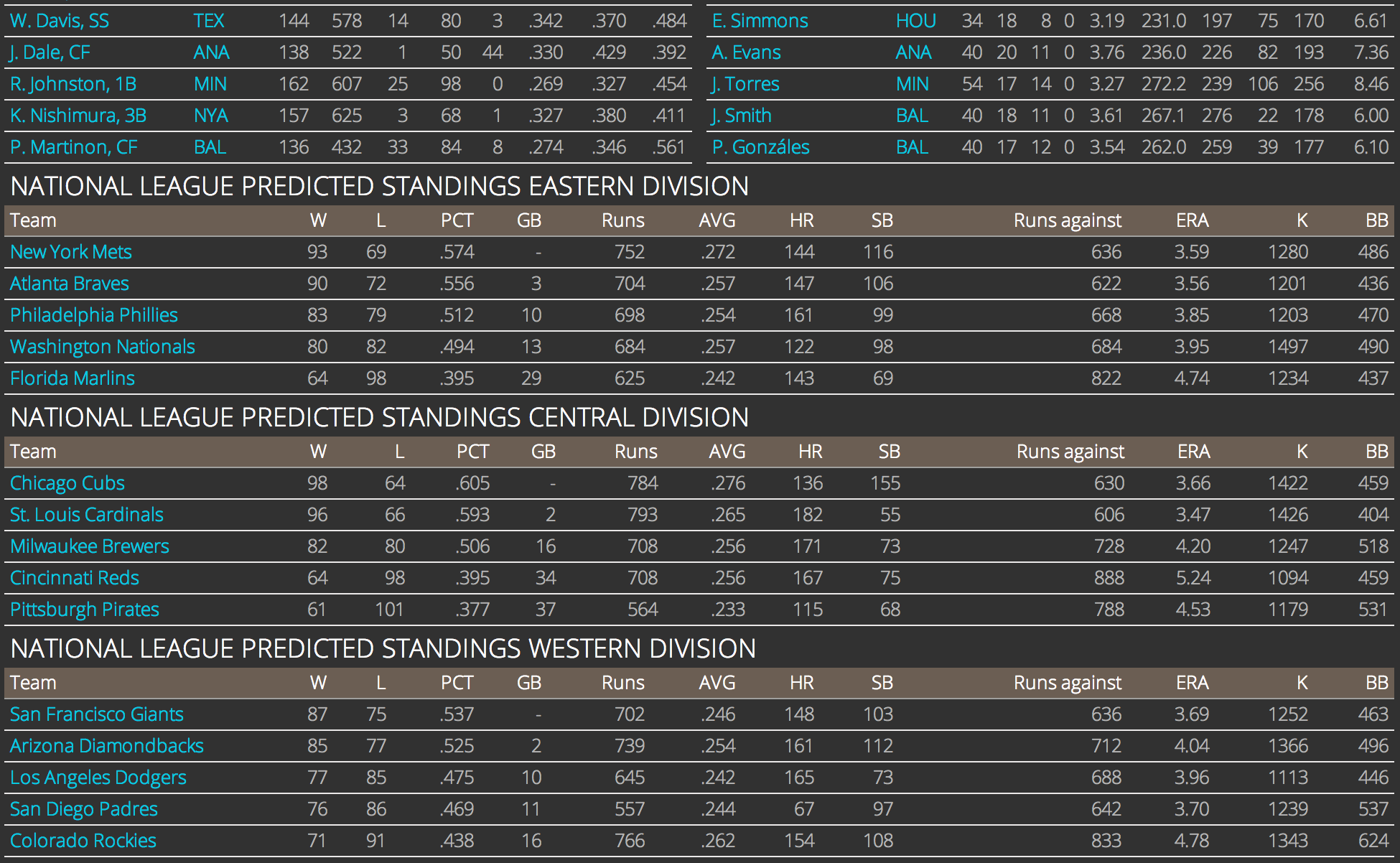Open K. Nishimura, 3B player link
Image resolution: width=1400 pixels, height=863 pixels.
coord(78,116)
